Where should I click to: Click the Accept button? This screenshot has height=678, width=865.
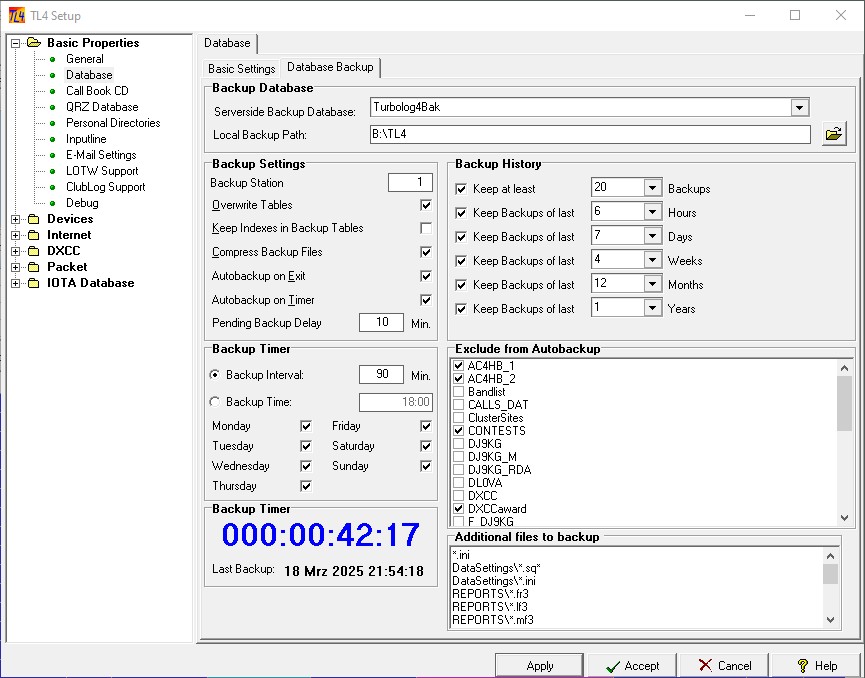pos(632,666)
